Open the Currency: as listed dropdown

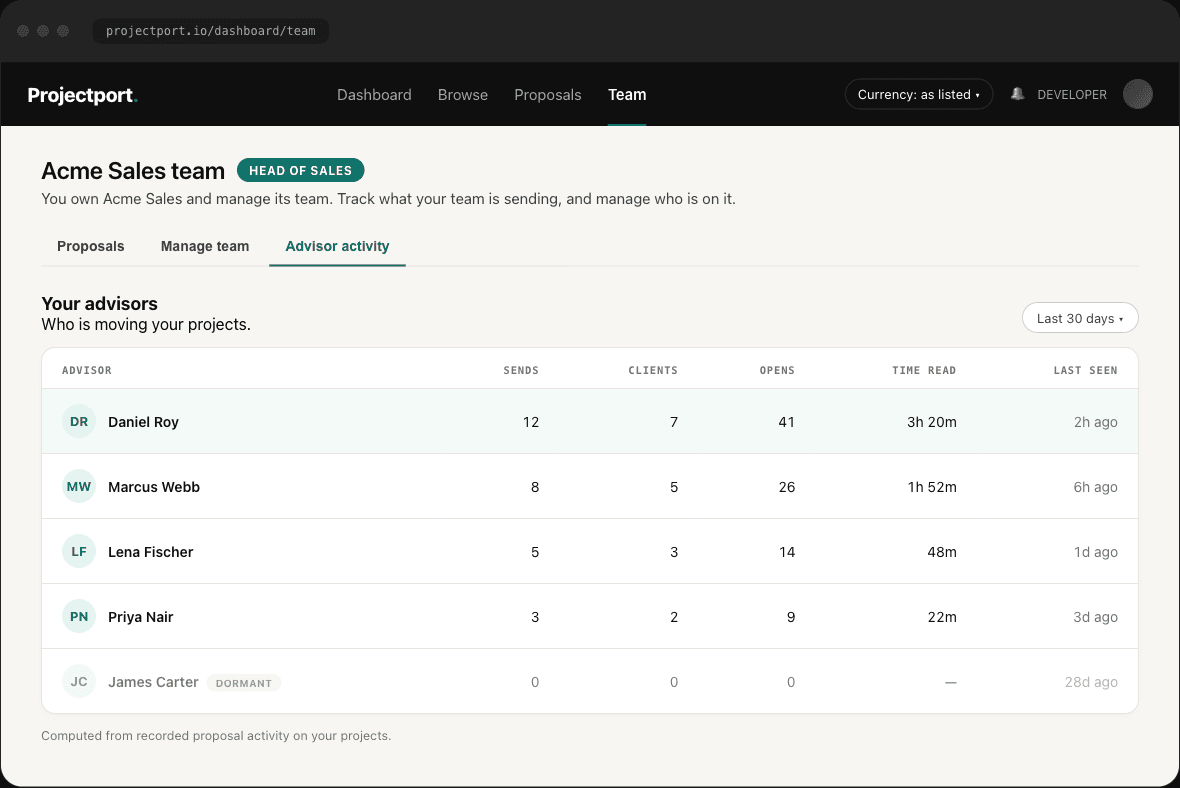919,94
